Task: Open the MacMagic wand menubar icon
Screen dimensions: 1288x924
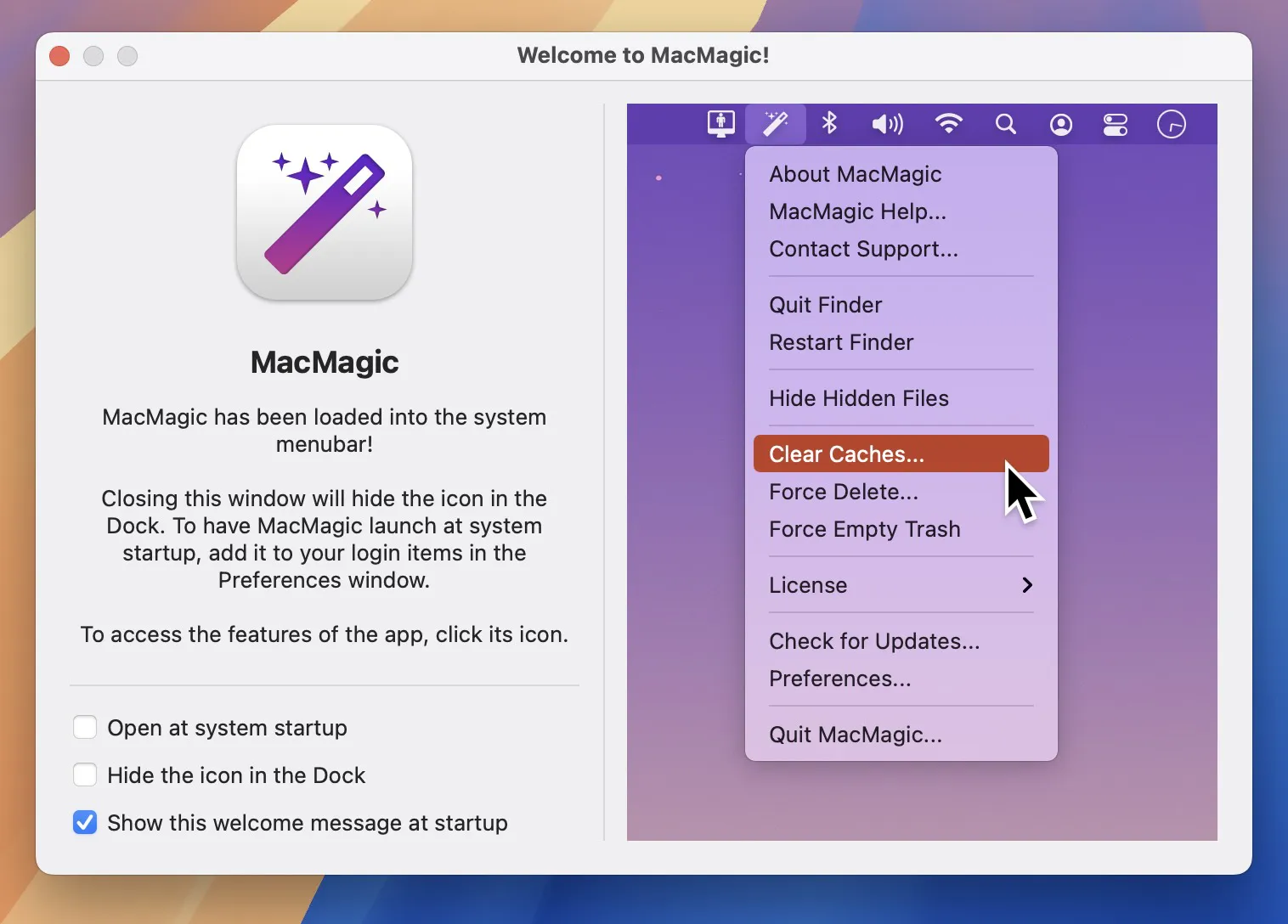Action: 775,124
